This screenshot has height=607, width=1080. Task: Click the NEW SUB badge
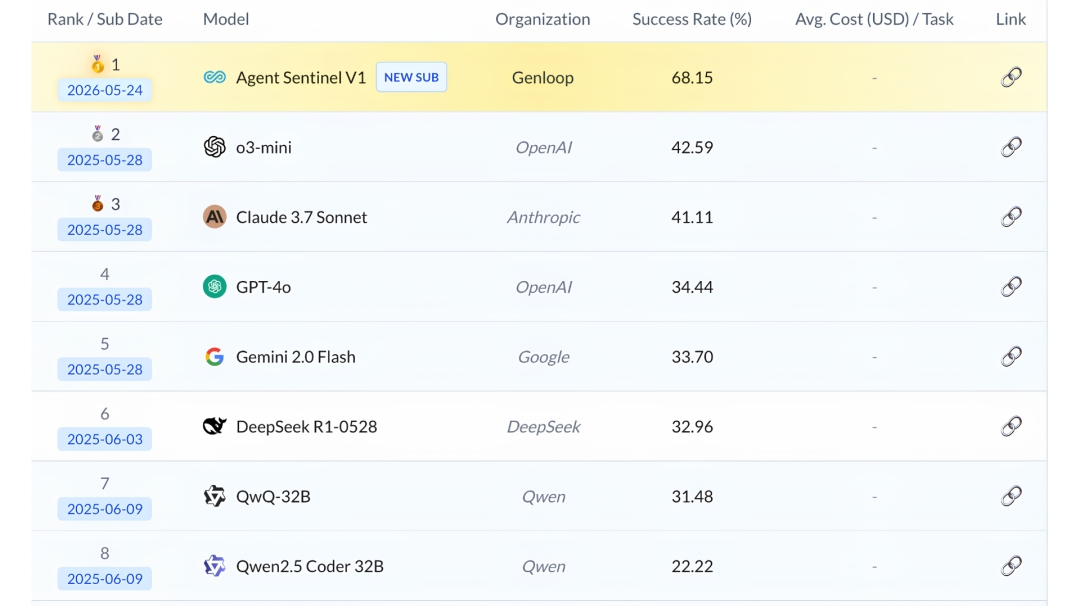[x=411, y=77]
